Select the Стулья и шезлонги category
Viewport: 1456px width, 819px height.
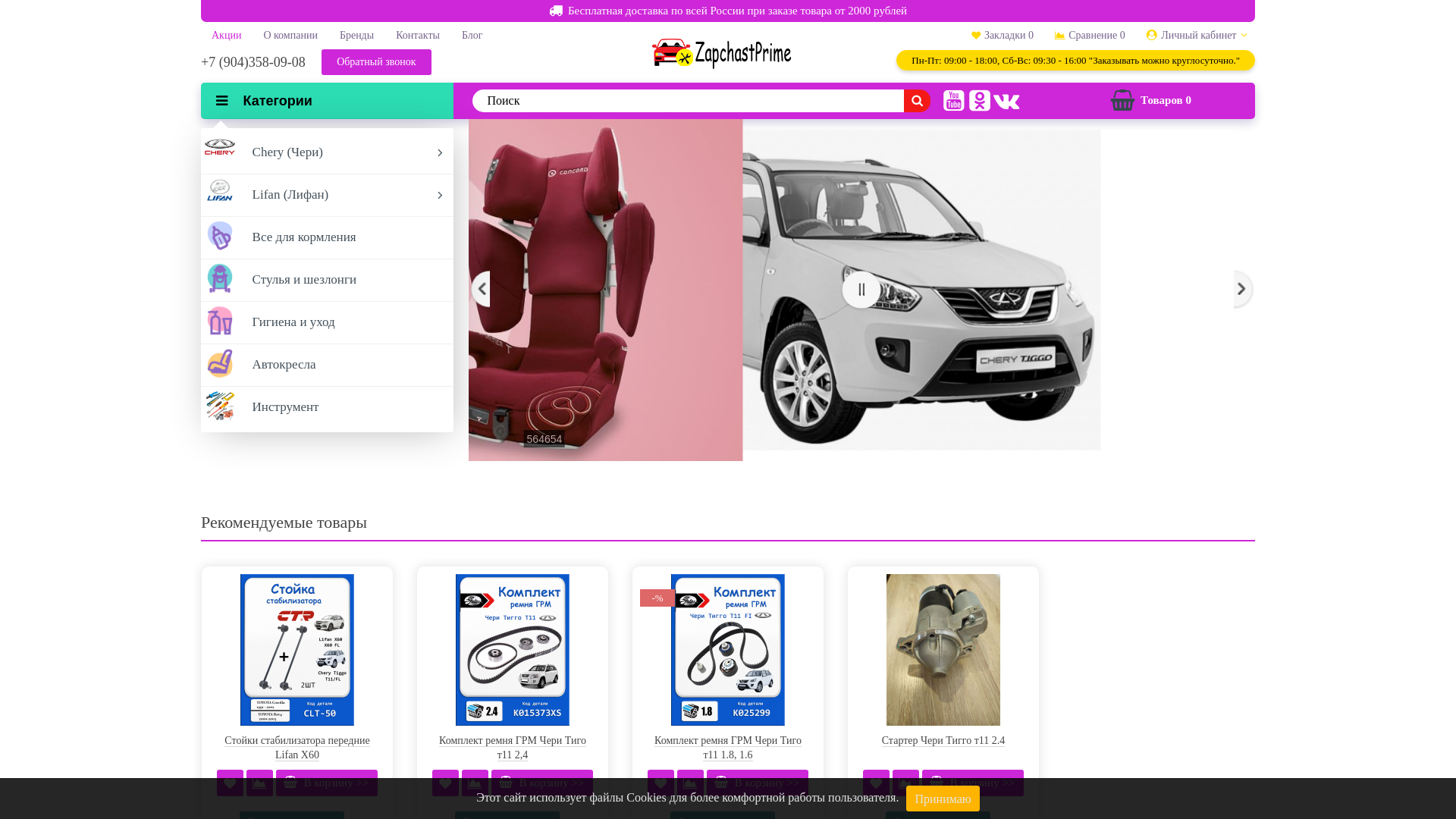tap(327, 280)
